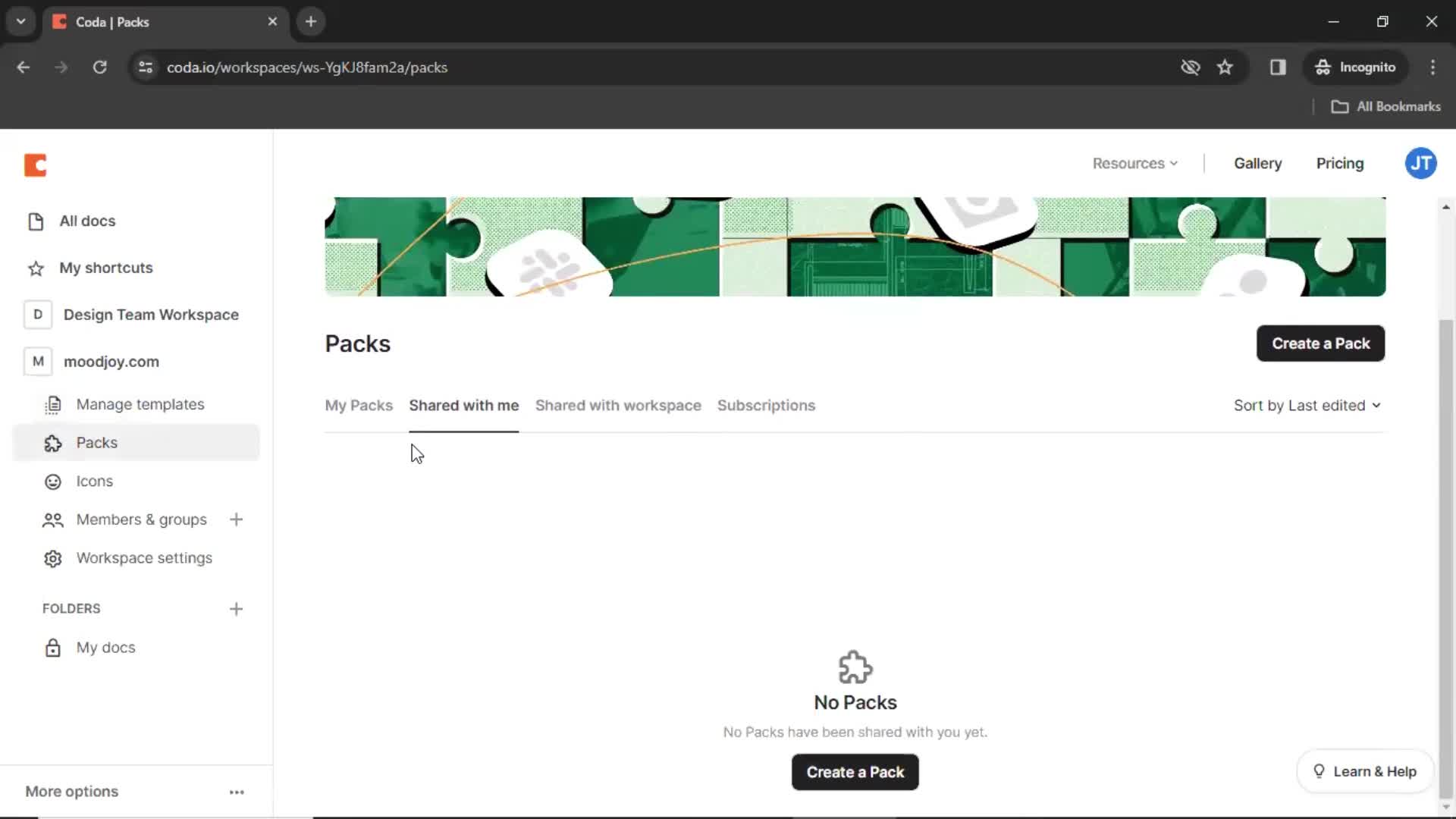Viewport: 1456px width, 819px height.
Task: Switch to My Packs tab
Action: point(359,405)
